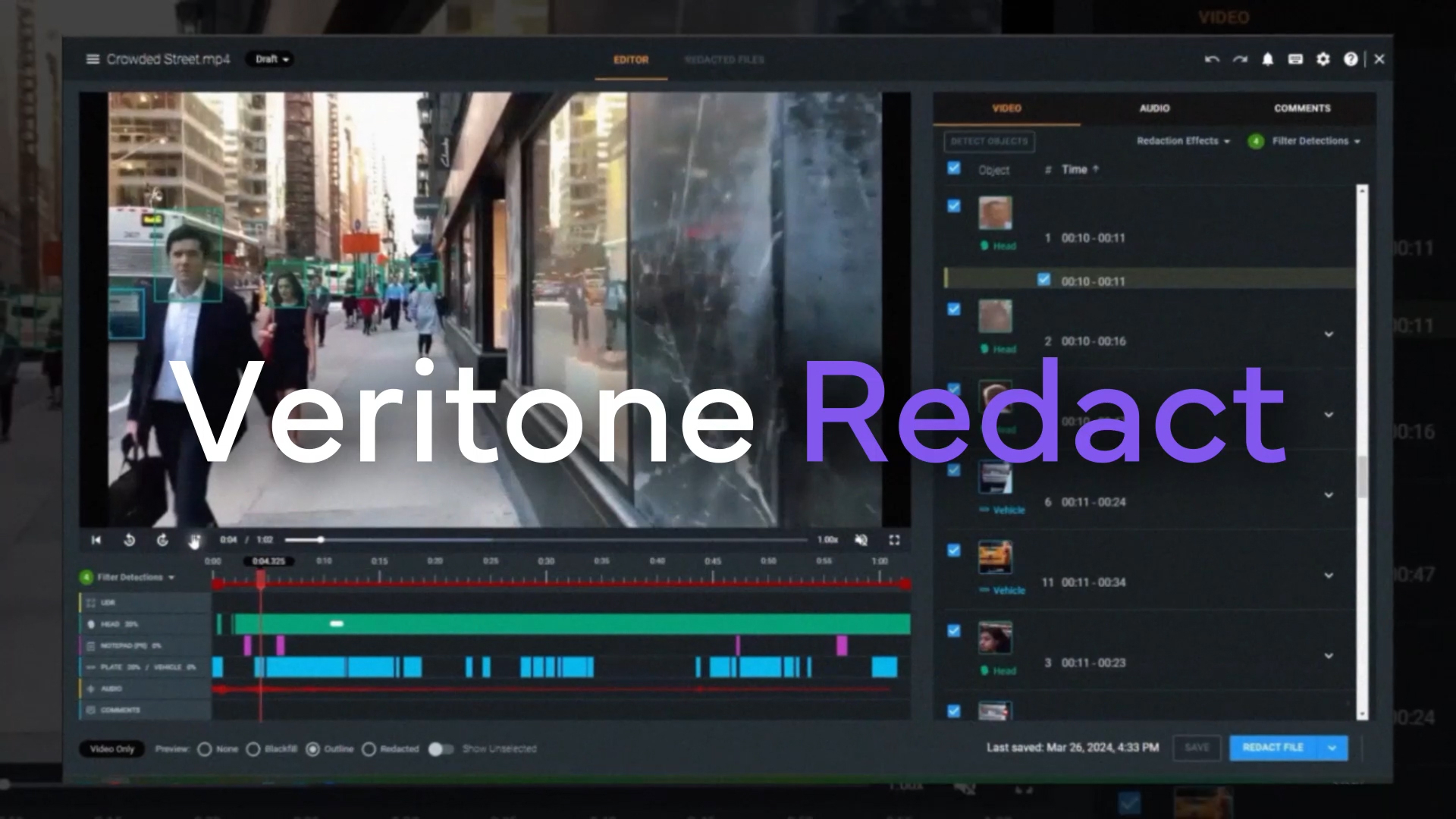Toggle the Show Unselected switch
Viewport: 1456px width, 819px height.
pos(441,749)
